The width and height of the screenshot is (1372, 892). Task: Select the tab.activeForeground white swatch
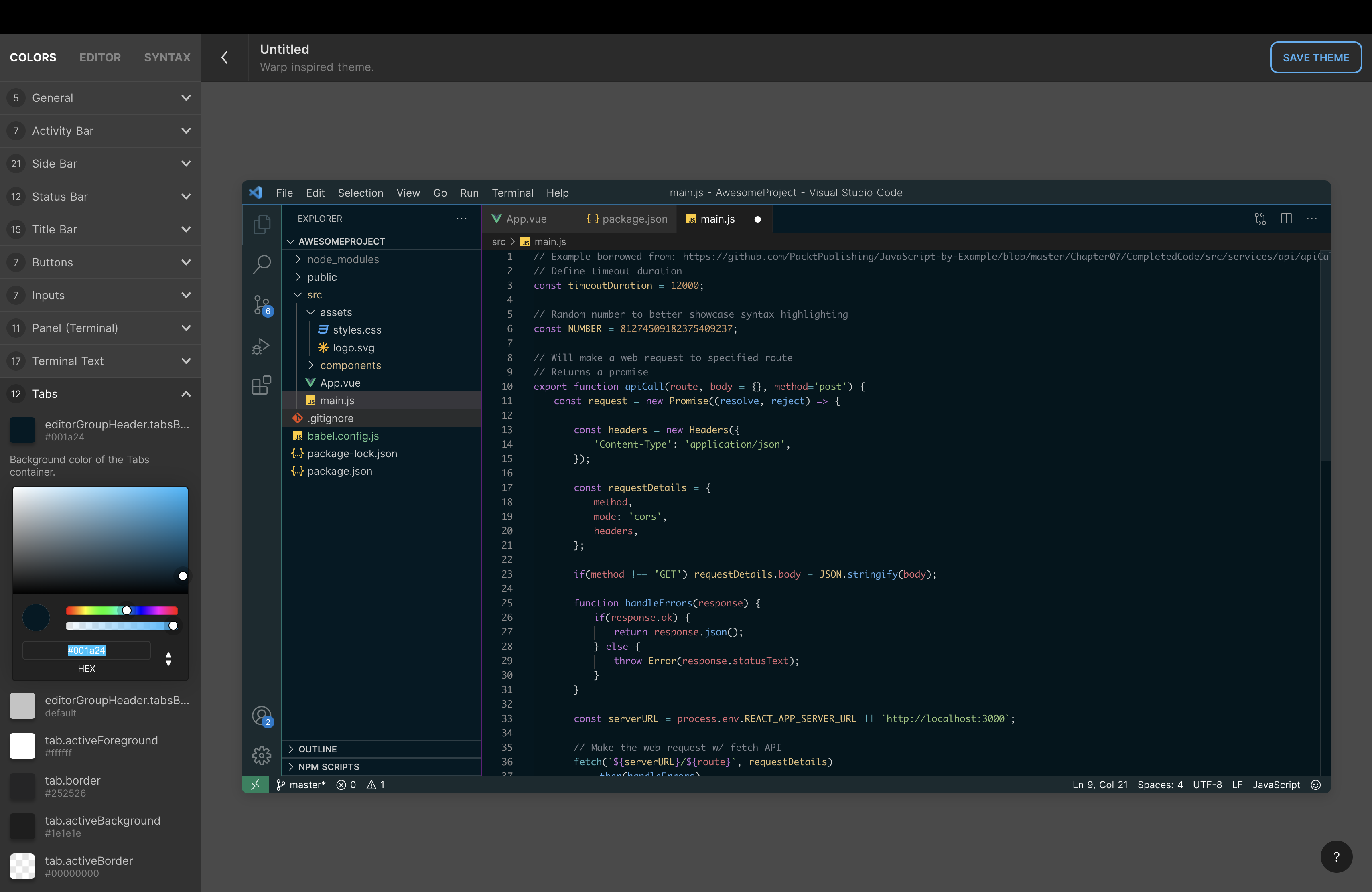click(x=22, y=746)
